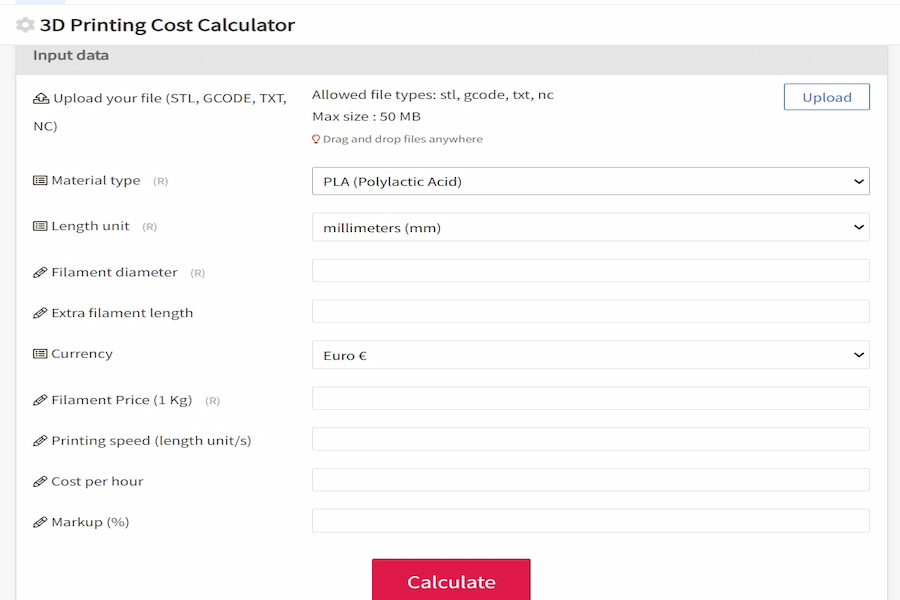Click the Markup (%) input field
The height and width of the screenshot is (600, 900).
(590, 521)
